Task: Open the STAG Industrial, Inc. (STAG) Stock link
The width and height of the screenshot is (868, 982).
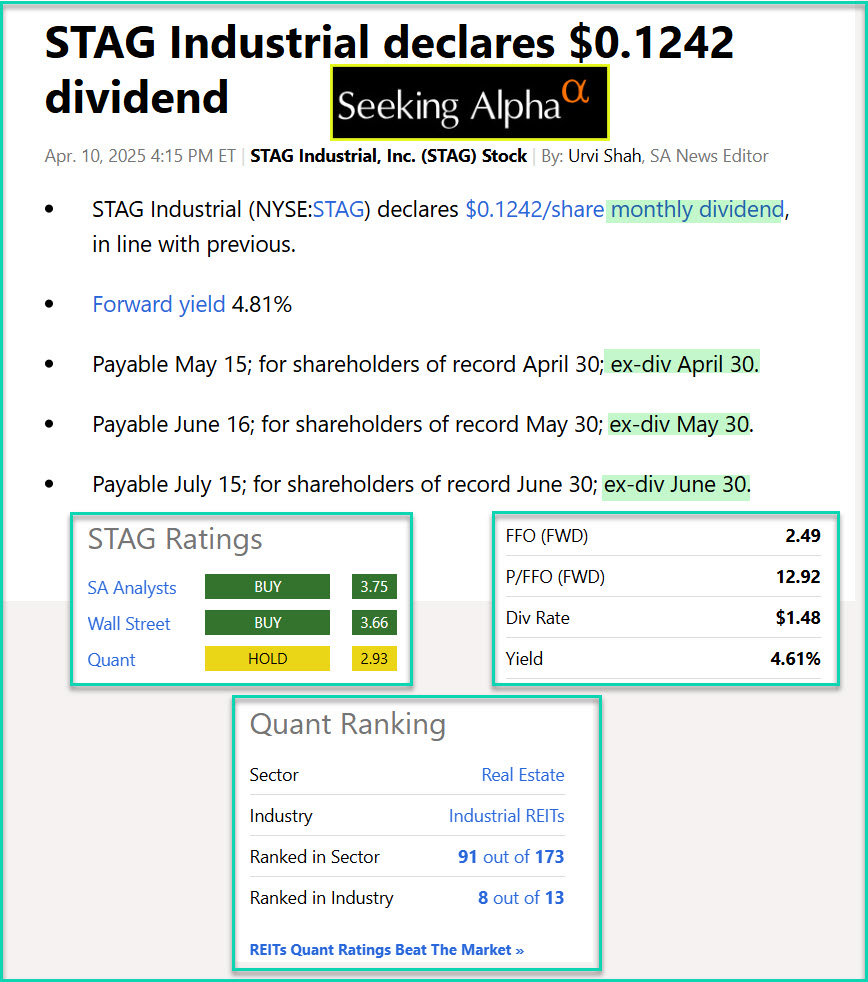Action: pyautogui.click(x=388, y=156)
